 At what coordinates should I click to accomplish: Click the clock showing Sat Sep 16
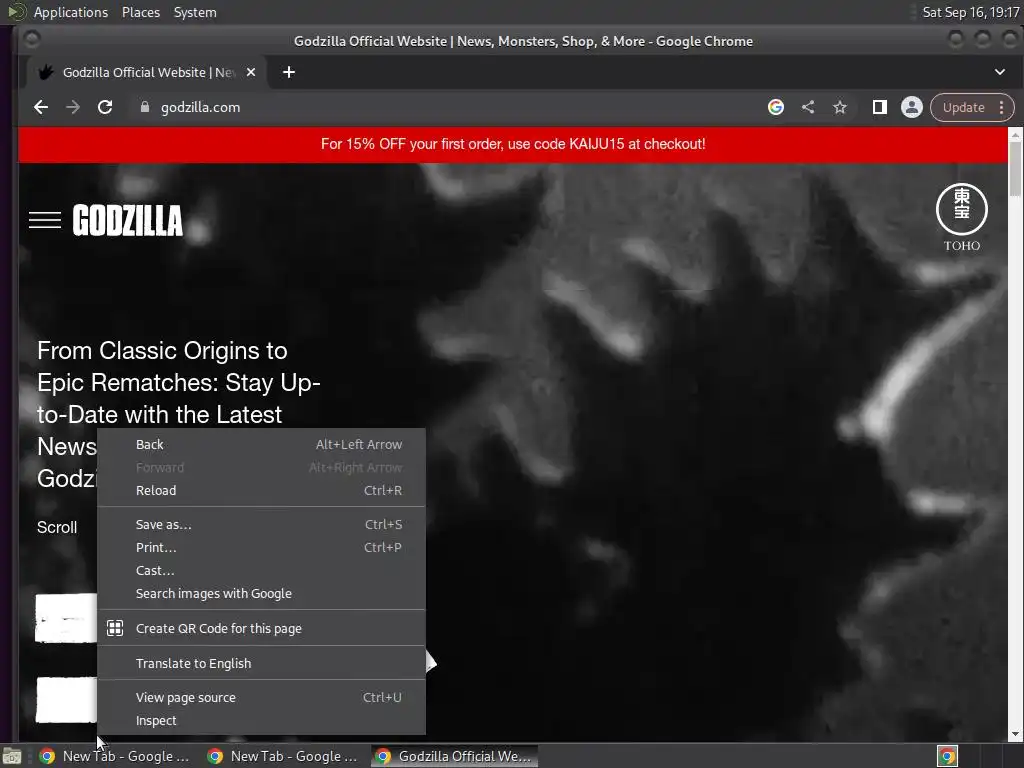pos(970,12)
